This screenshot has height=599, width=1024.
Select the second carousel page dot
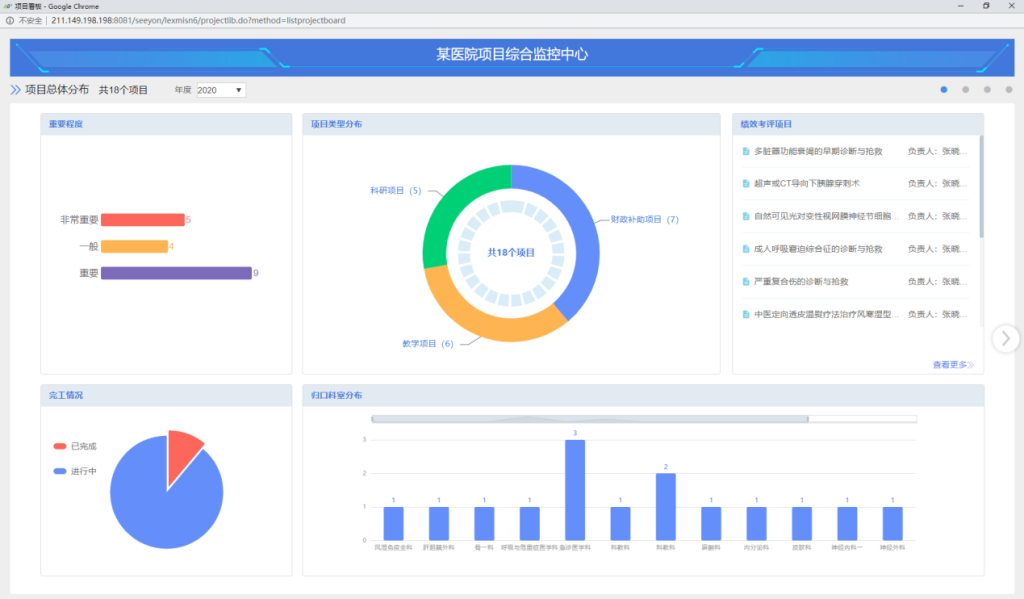coord(965,90)
